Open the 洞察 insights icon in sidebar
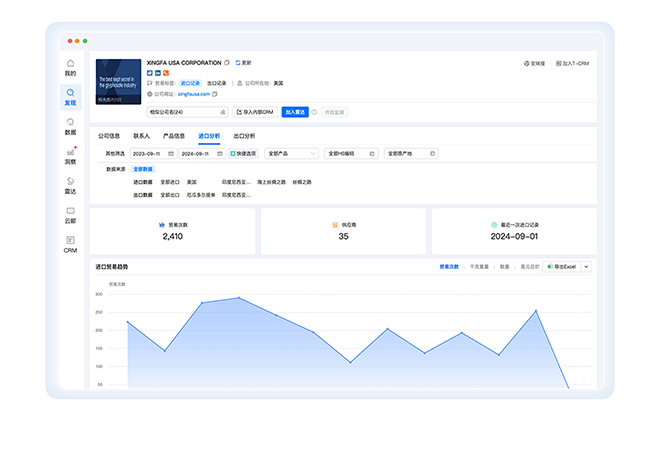Image resolution: width=660 pixels, height=450 pixels. 70,152
